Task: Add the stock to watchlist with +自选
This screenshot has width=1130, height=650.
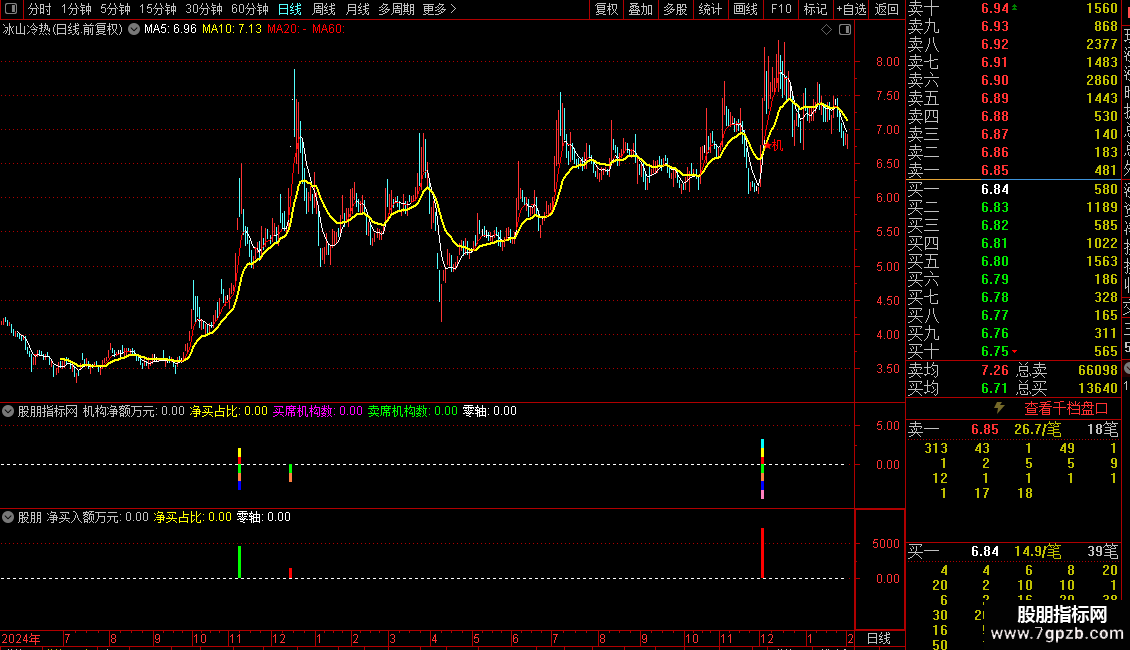Action: click(851, 9)
